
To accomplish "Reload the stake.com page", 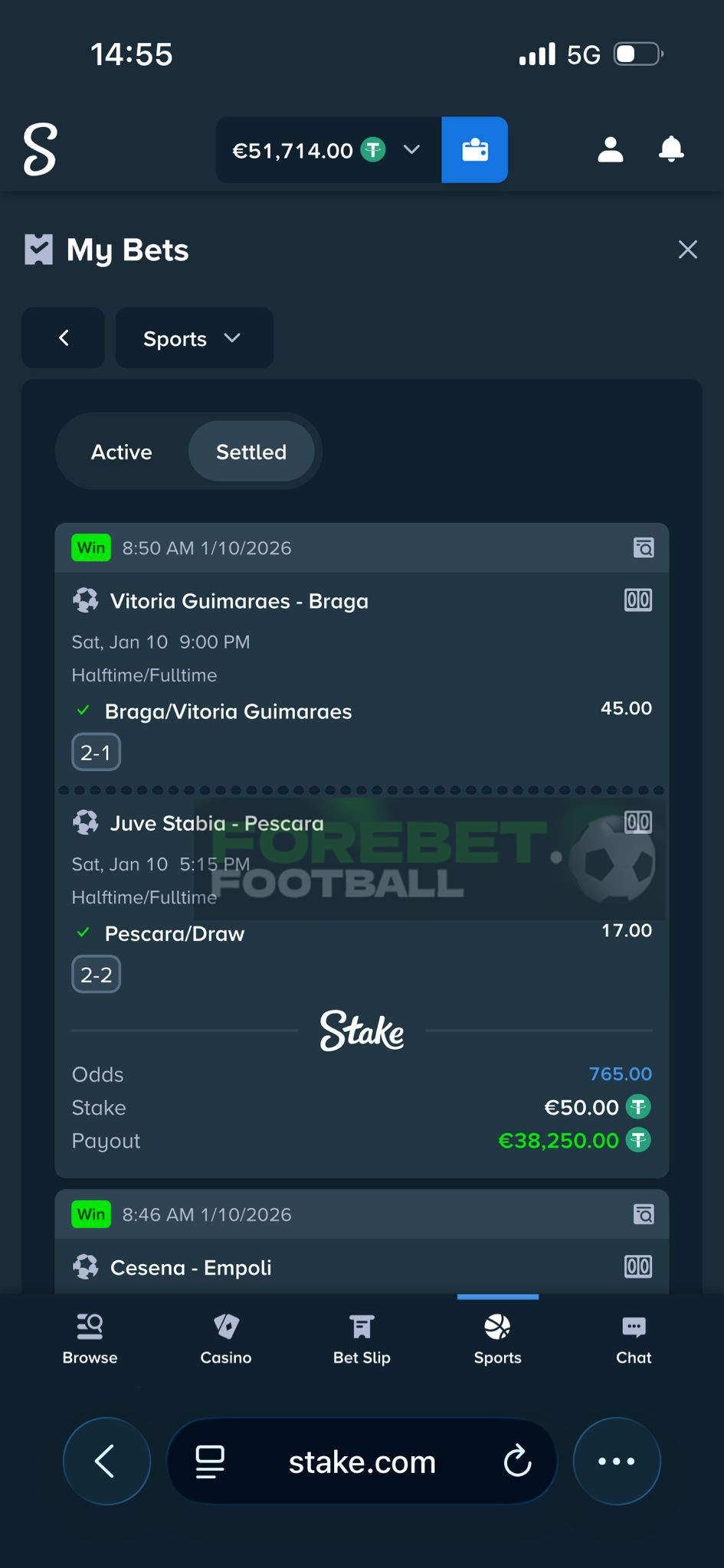I will click(x=519, y=1461).
